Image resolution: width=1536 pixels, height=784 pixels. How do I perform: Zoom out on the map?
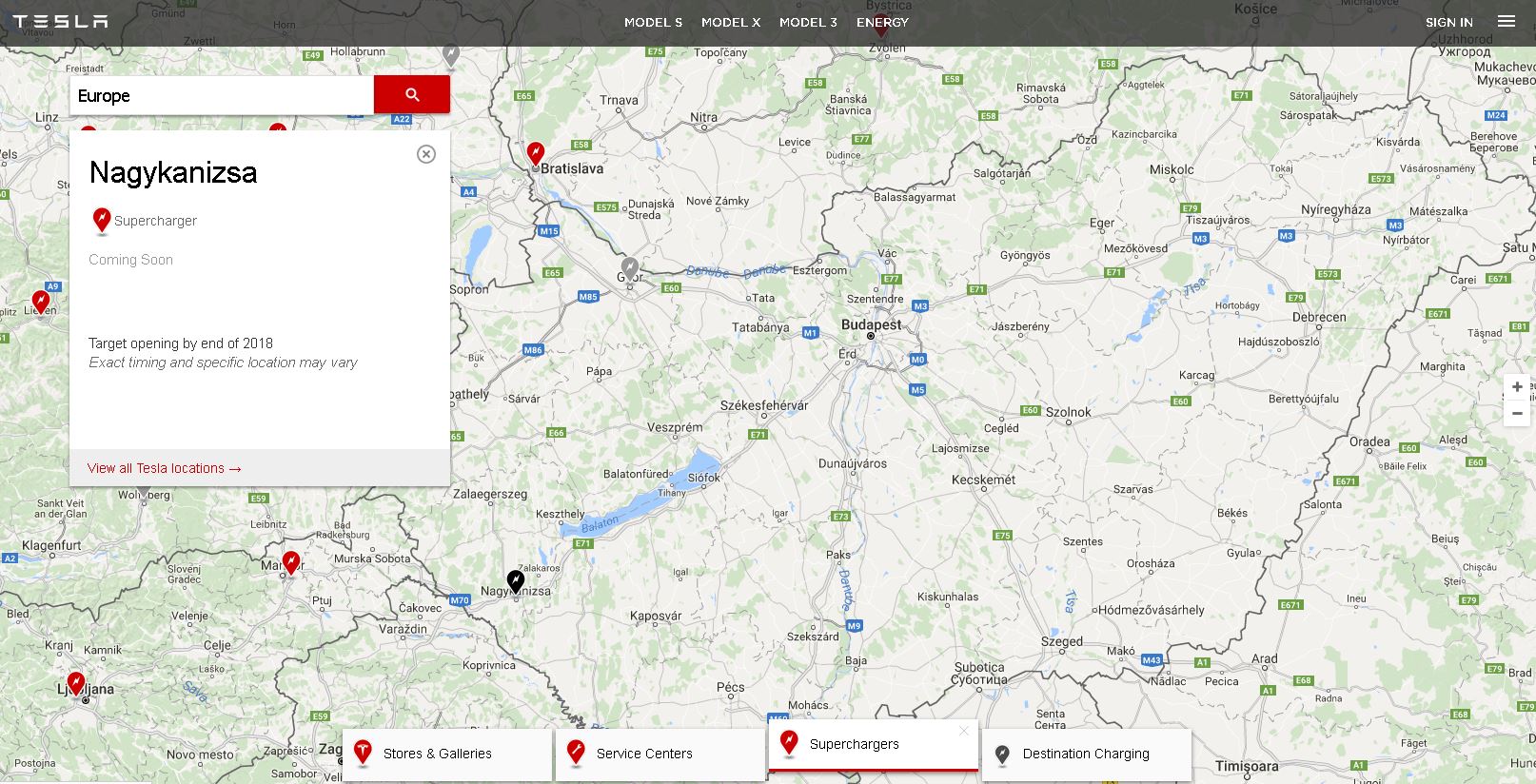click(1517, 414)
